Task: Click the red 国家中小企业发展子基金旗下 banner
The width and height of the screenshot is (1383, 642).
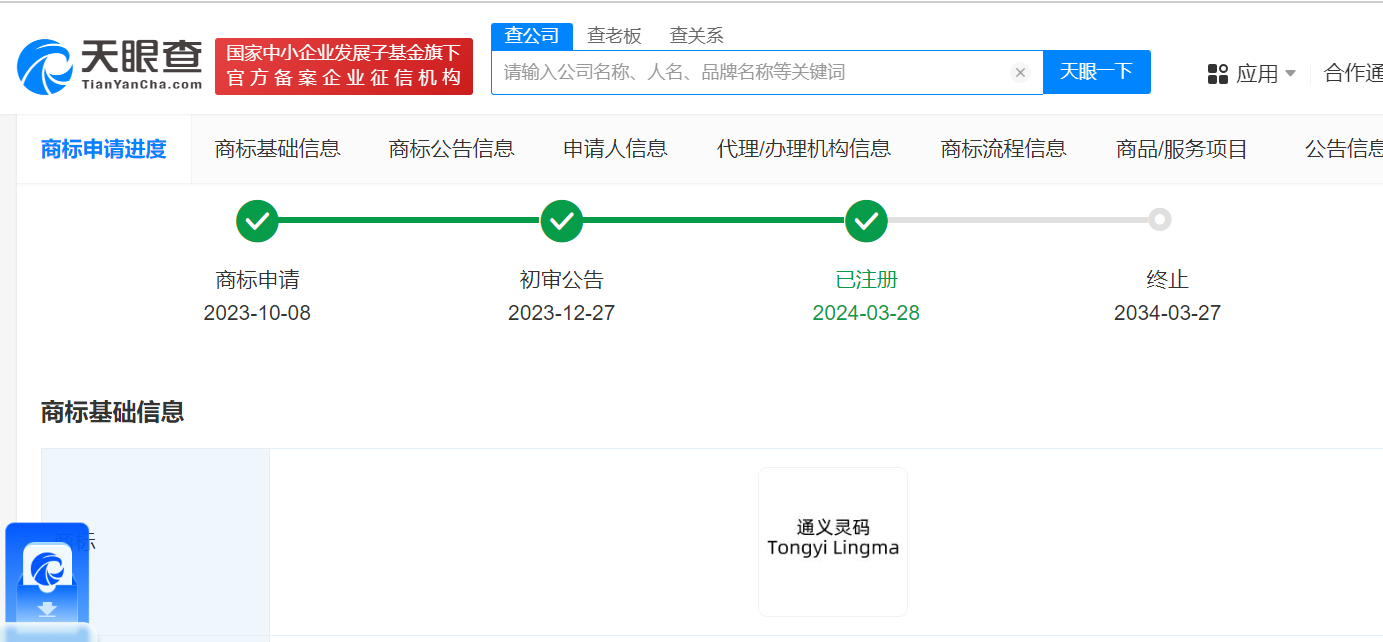Action: pos(343,66)
